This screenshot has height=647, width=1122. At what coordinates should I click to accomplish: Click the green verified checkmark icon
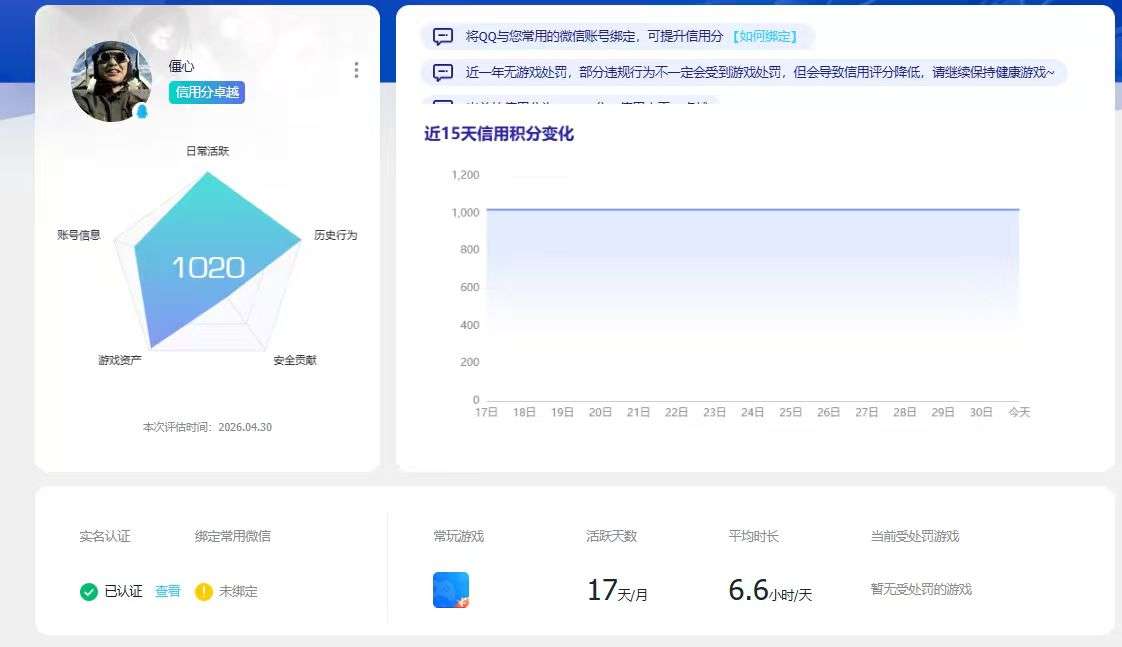pyautogui.click(x=89, y=592)
